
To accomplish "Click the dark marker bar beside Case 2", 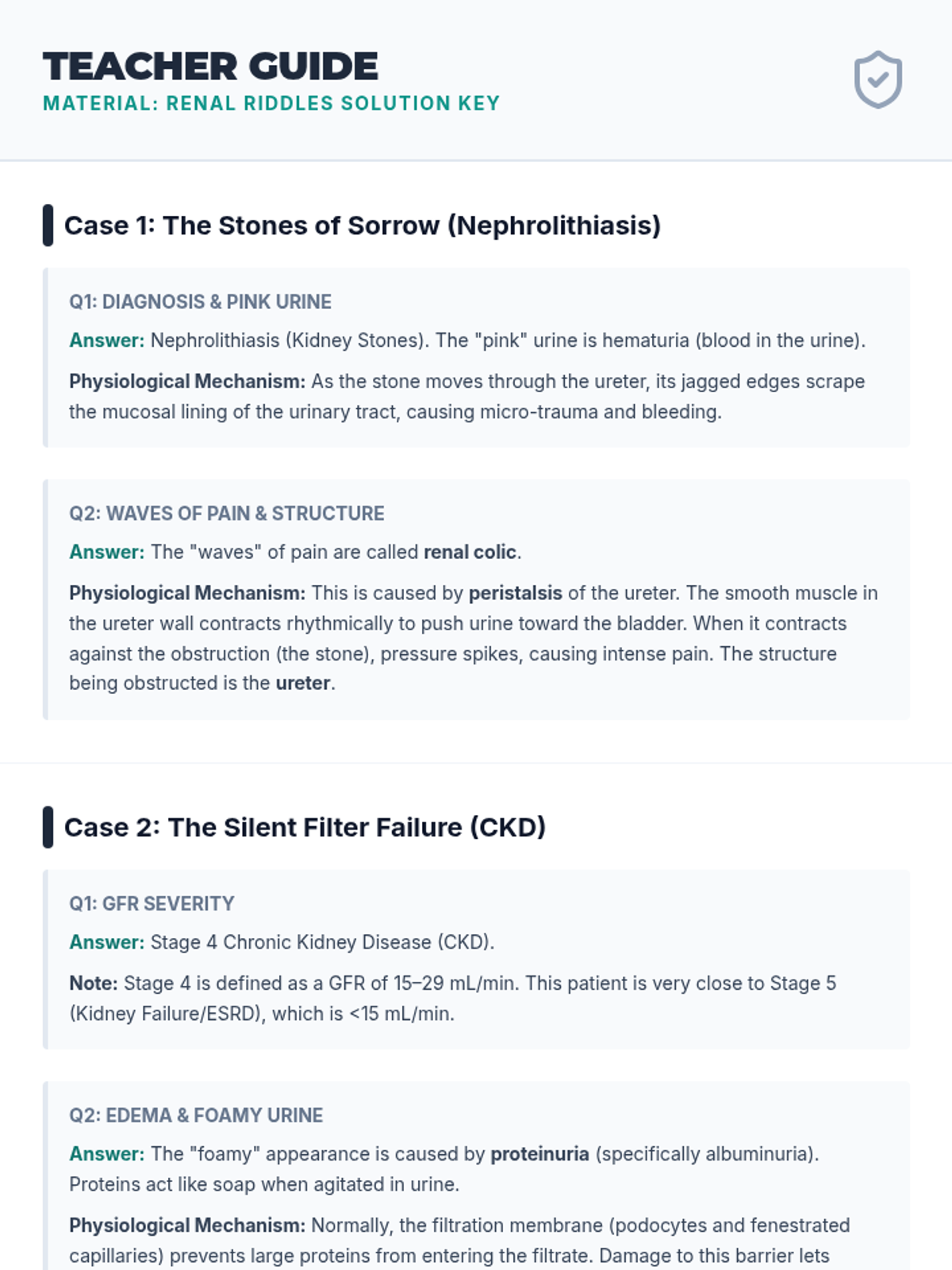I will click(x=48, y=827).
